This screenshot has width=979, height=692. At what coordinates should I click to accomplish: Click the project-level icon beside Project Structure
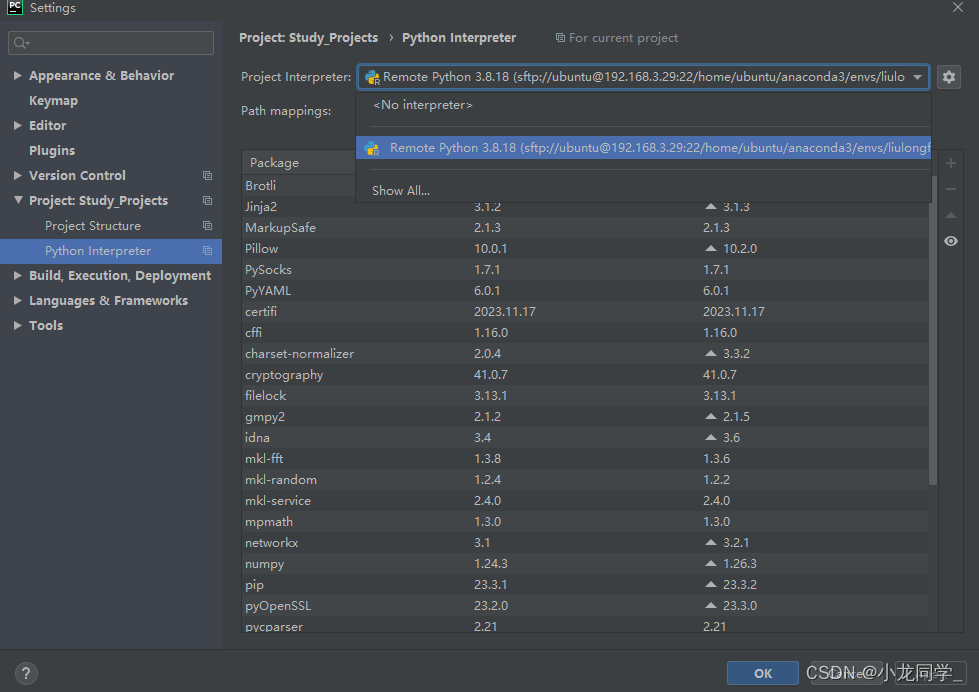pos(207,225)
